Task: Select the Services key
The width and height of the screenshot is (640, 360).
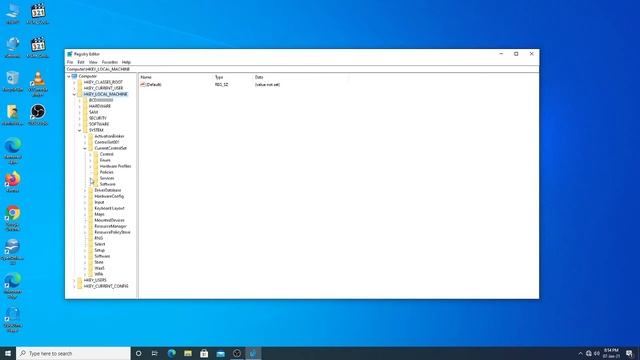Action: click(107, 178)
